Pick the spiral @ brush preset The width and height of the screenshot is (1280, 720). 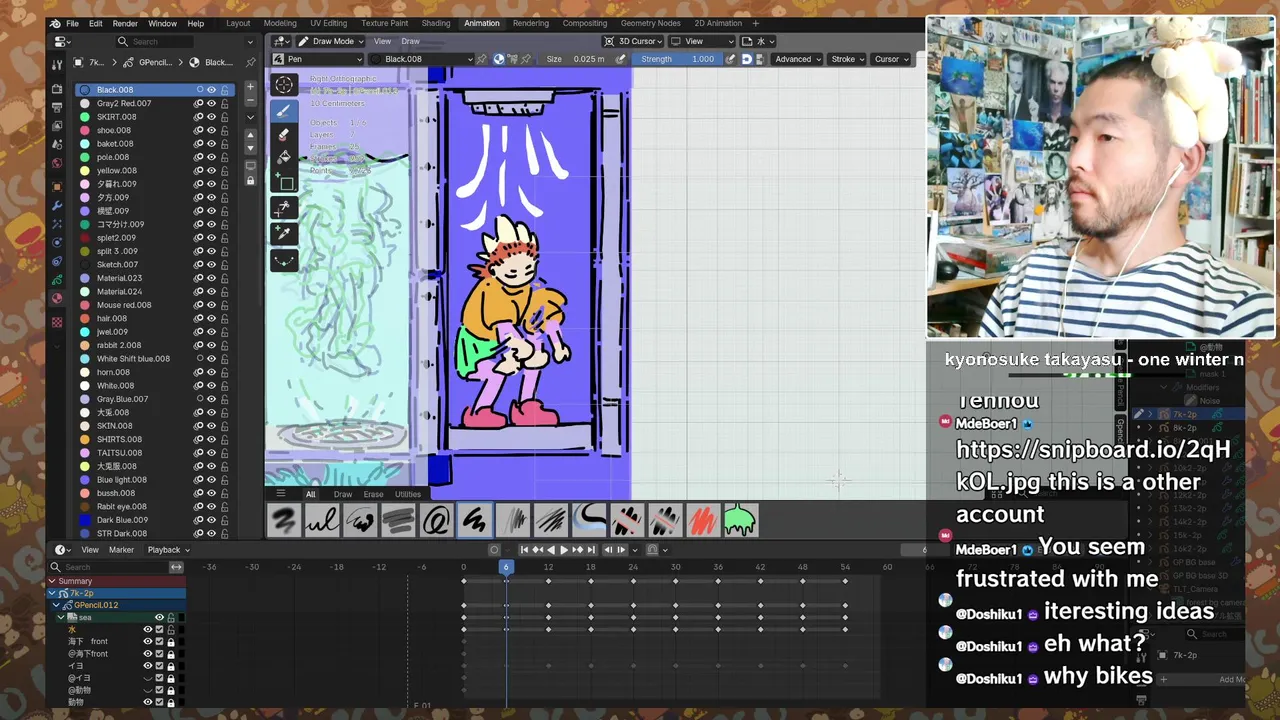[x=437, y=520]
